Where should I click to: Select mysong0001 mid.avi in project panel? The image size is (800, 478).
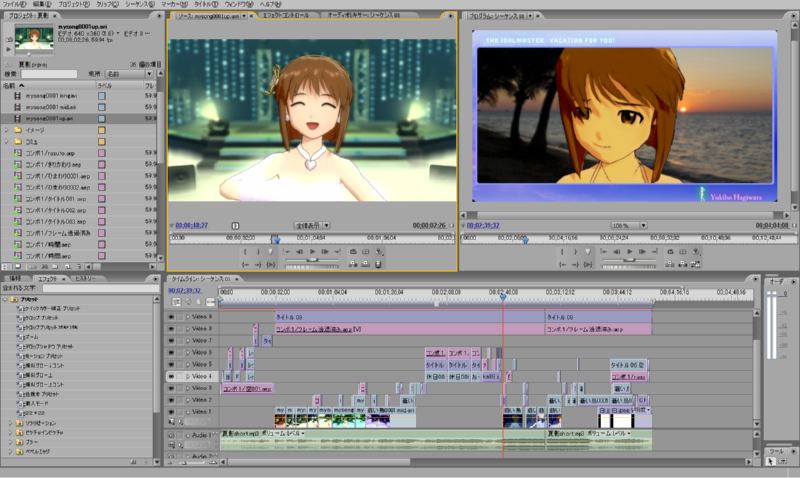(51, 107)
